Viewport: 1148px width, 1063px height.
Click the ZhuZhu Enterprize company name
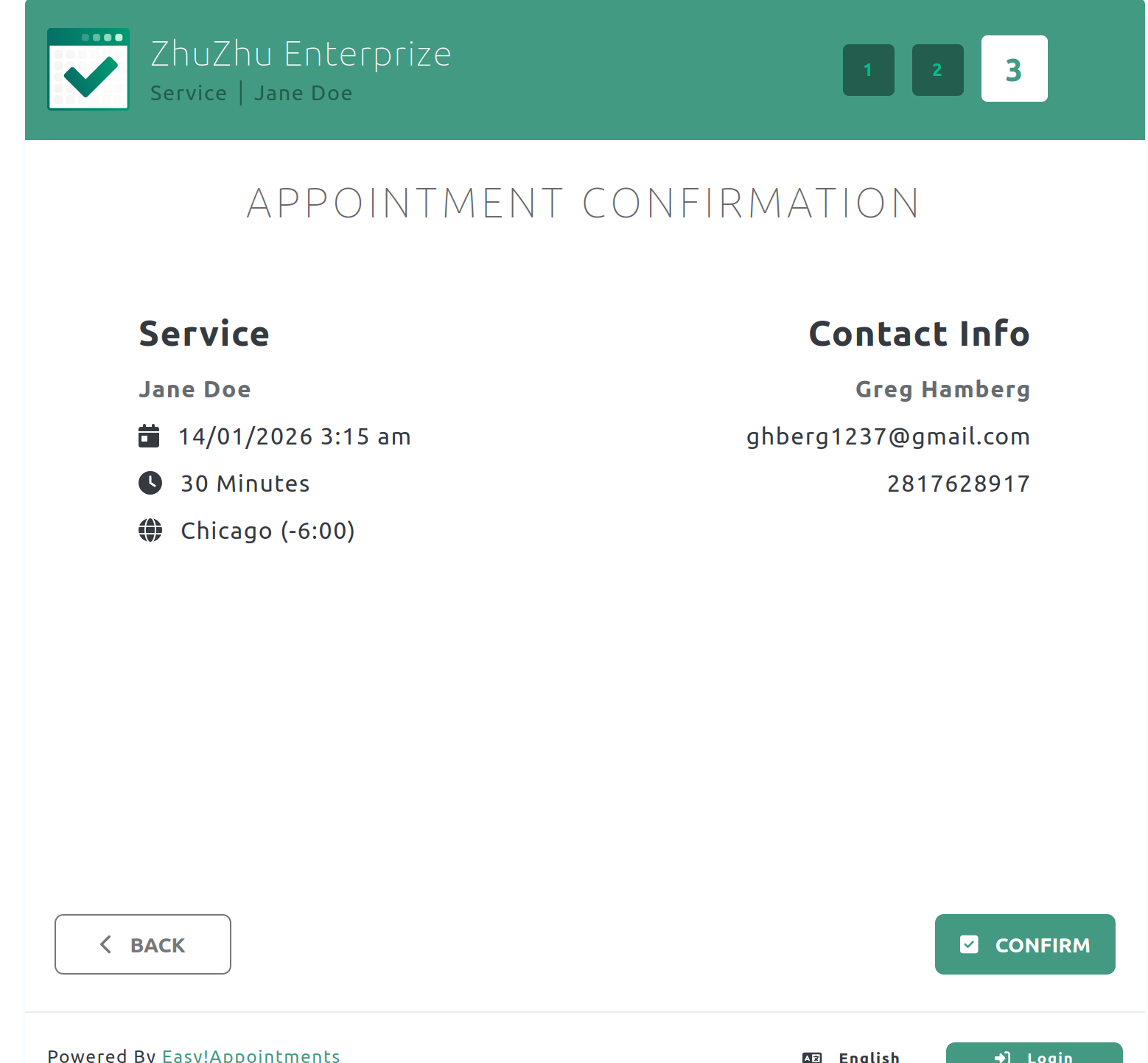(301, 54)
